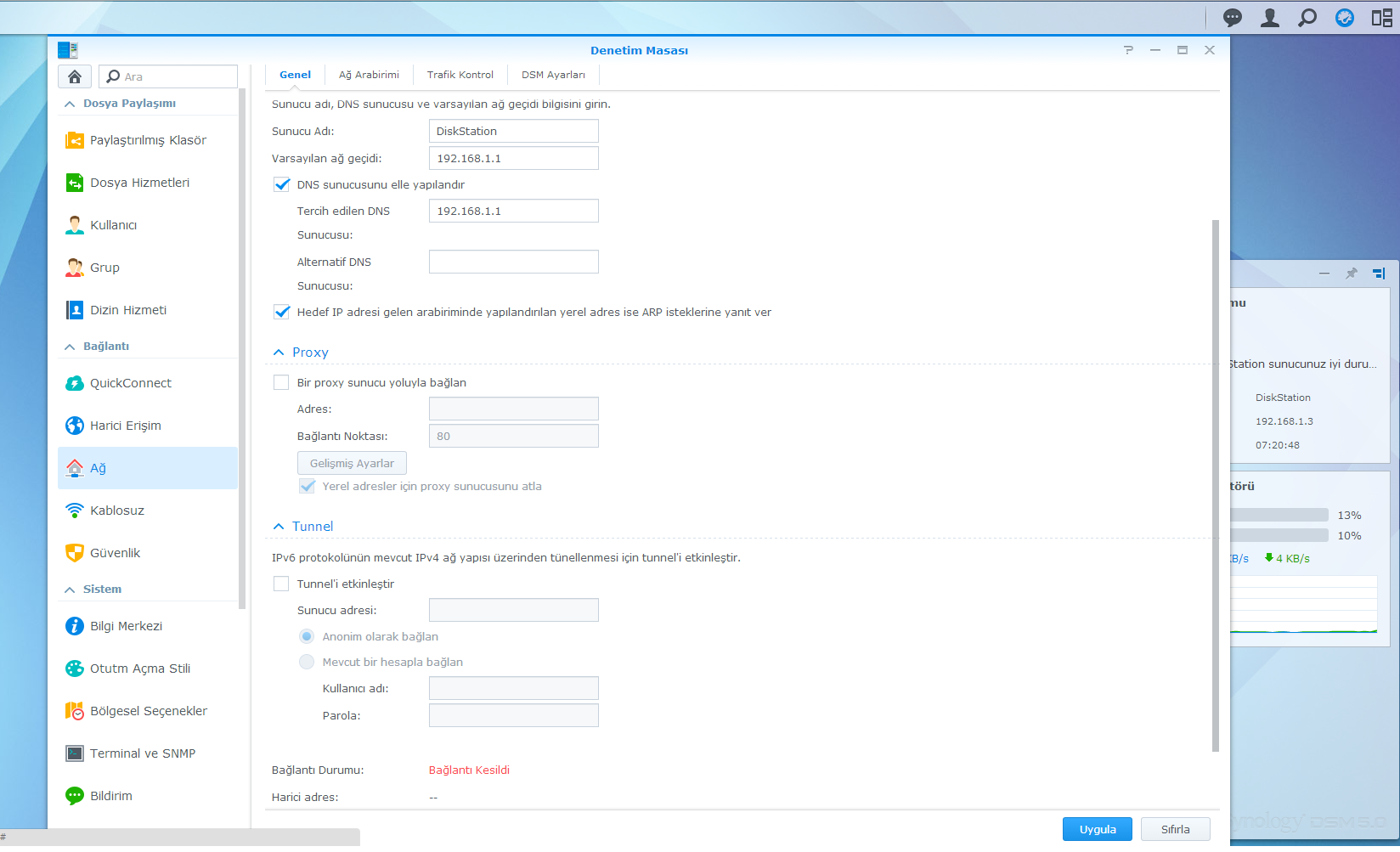
Task: Open Bilgi Merkezi info center
Action: tap(126, 626)
